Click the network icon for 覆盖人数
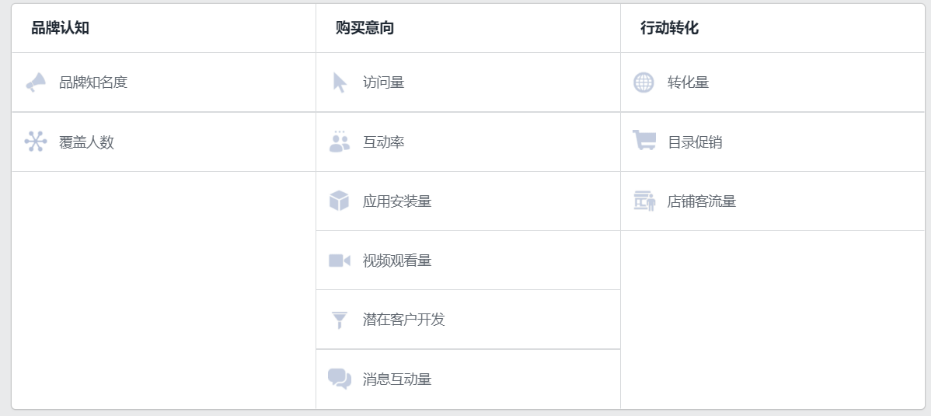 coord(36,141)
